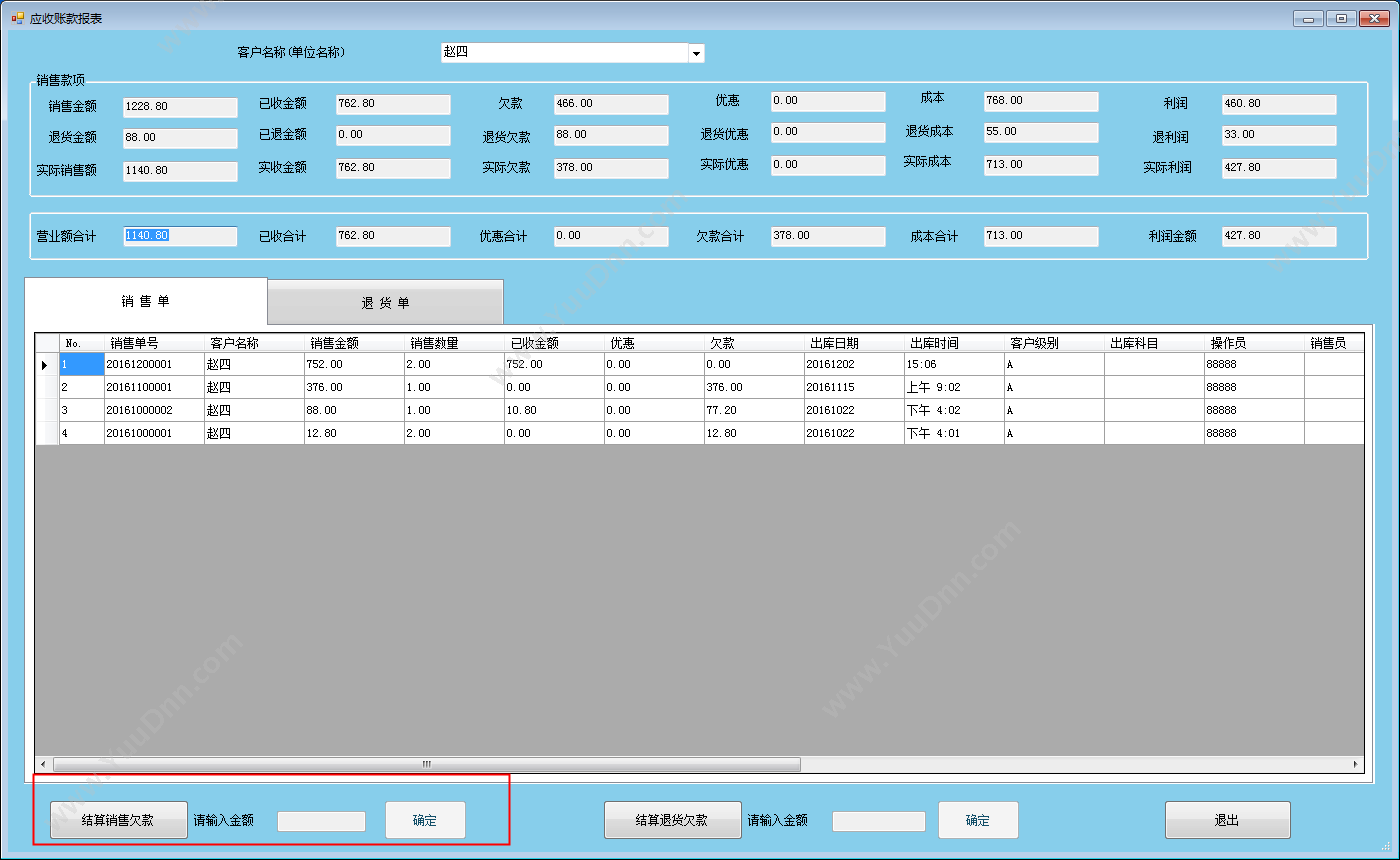The width and height of the screenshot is (1400, 860).
Task: Click arrears cell 77.20 in row 3
Action: point(754,410)
